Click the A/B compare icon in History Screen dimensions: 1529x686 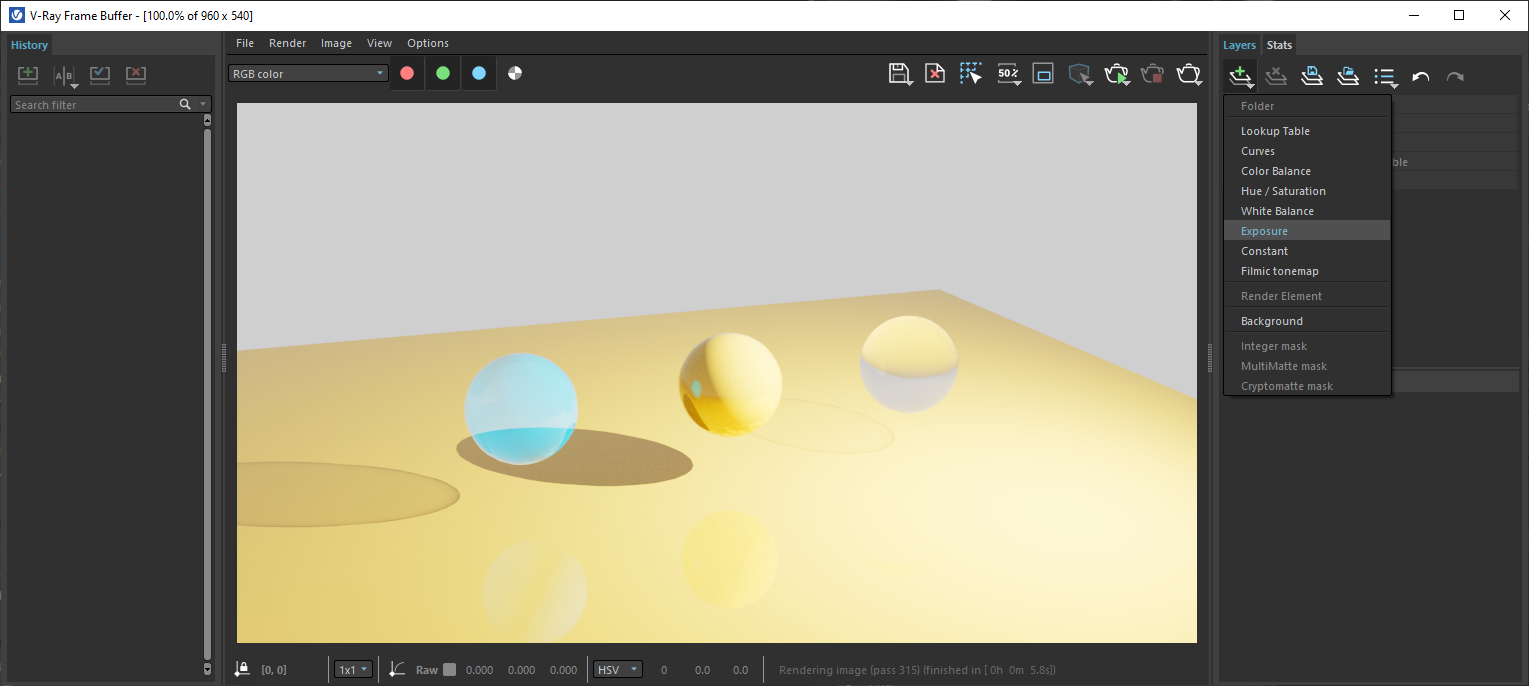click(x=64, y=76)
